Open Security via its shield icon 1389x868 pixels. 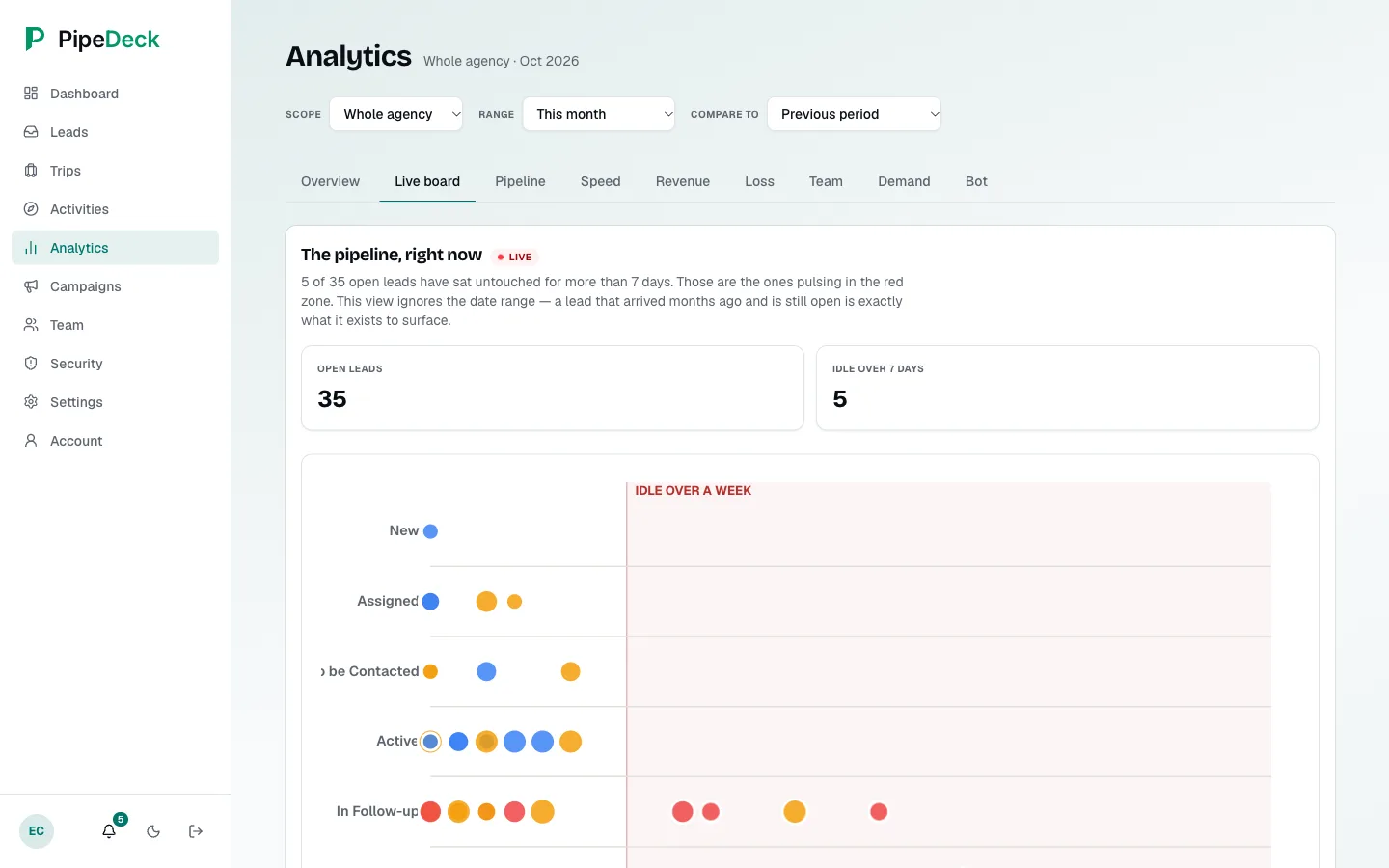[x=31, y=364]
